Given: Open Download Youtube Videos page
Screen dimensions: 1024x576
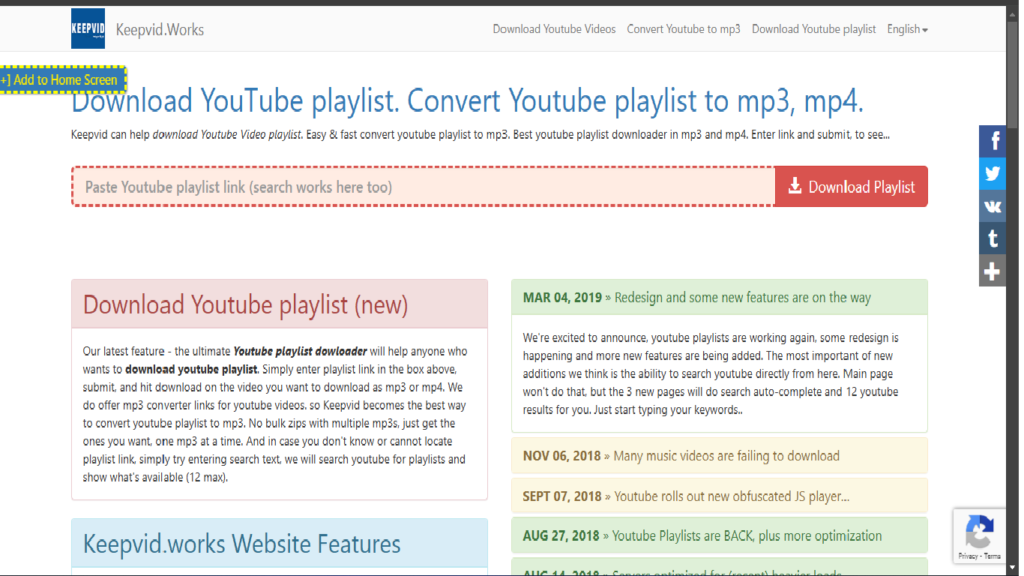Looking at the screenshot, I should [554, 29].
